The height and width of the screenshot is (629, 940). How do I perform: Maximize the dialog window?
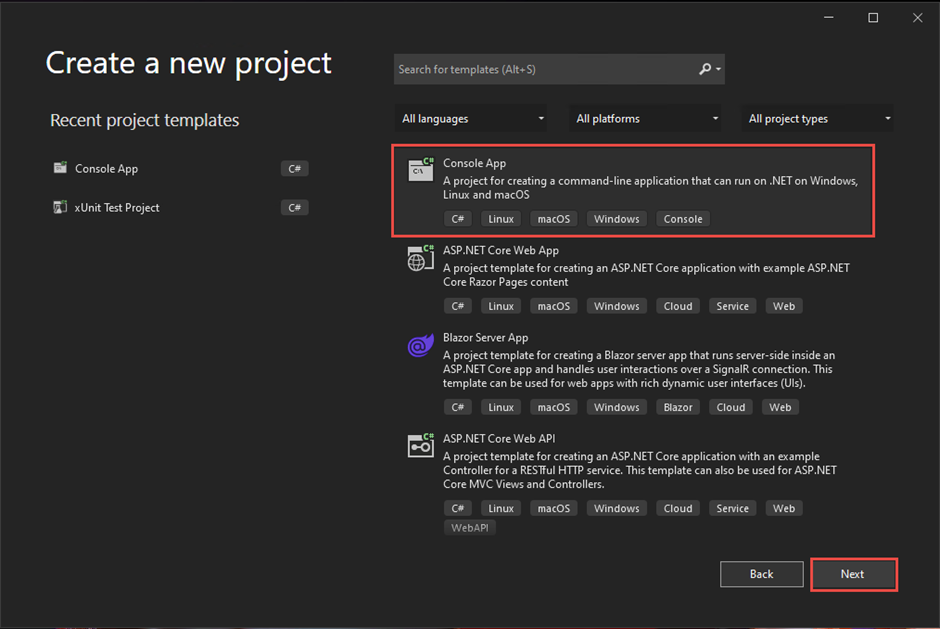873,18
